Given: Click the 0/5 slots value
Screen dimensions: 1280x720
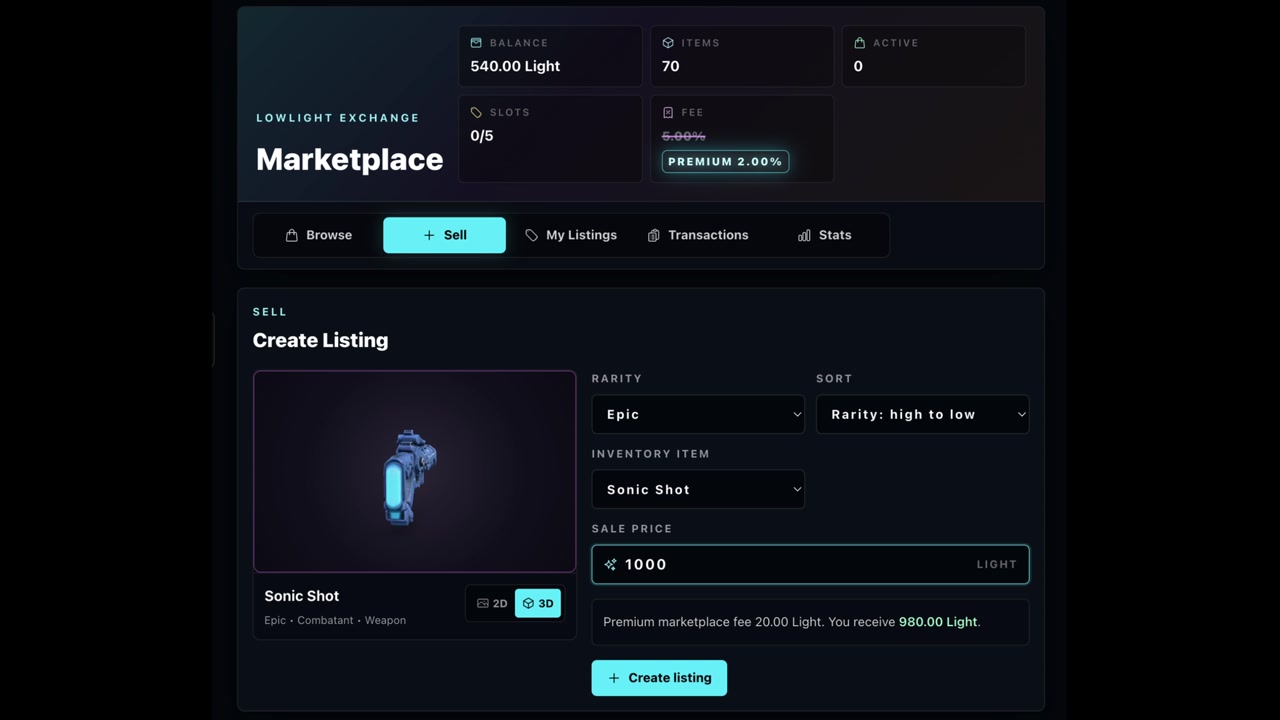Looking at the screenshot, I should (x=482, y=135).
